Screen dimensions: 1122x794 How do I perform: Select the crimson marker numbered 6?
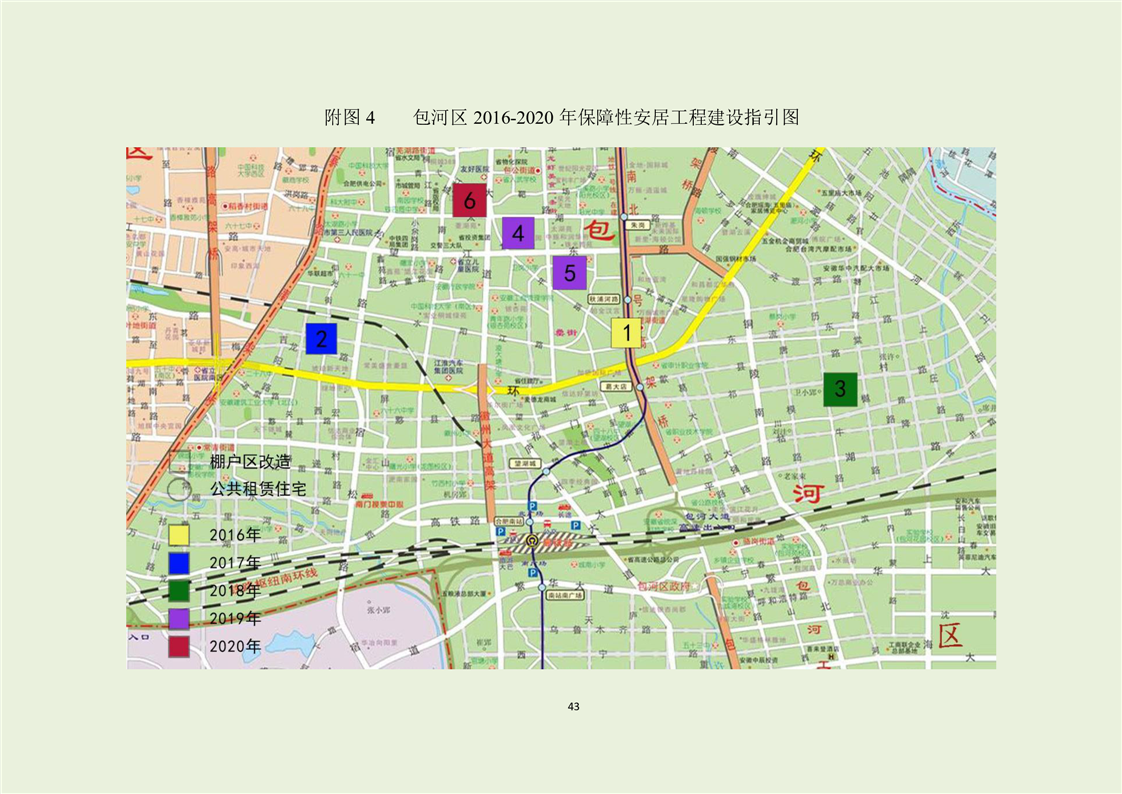click(469, 200)
